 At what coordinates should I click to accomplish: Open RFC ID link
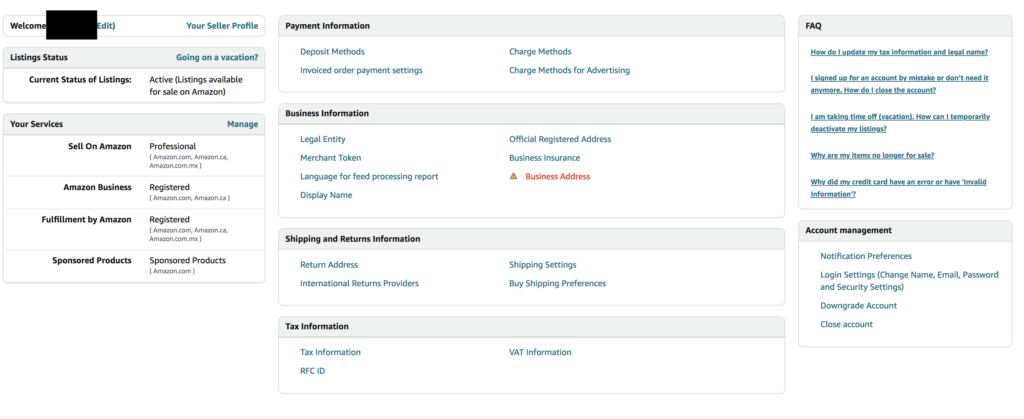[312, 371]
